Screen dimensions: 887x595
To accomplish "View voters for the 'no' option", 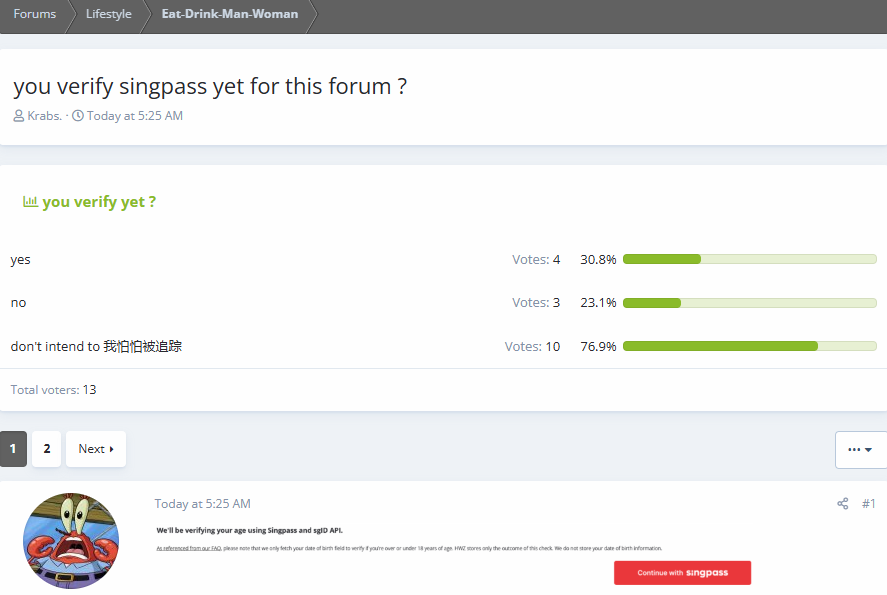I will pyautogui.click(x=536, y=303).
